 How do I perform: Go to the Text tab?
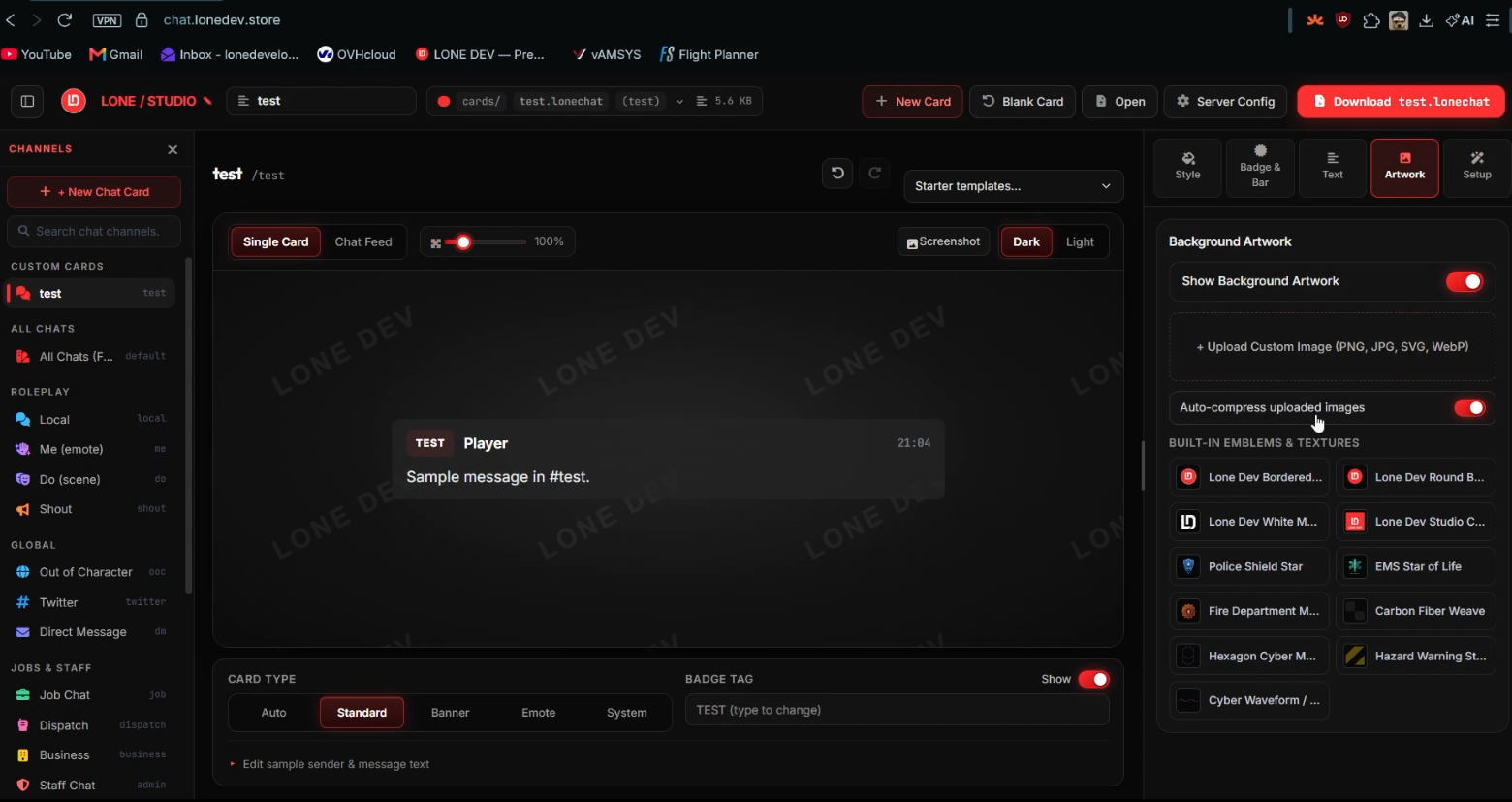pos(1333,168)
